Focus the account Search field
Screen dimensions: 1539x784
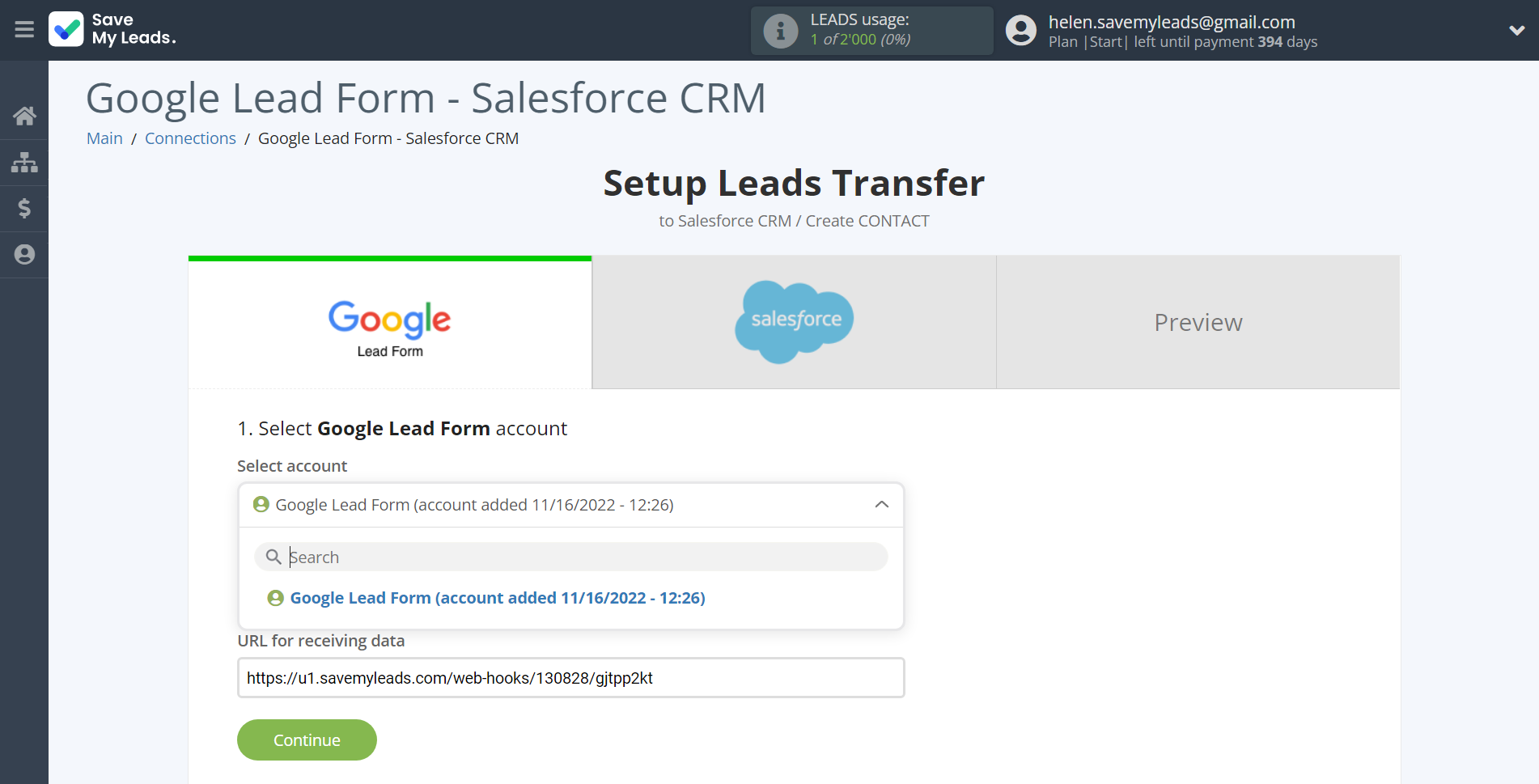point(571,557)
